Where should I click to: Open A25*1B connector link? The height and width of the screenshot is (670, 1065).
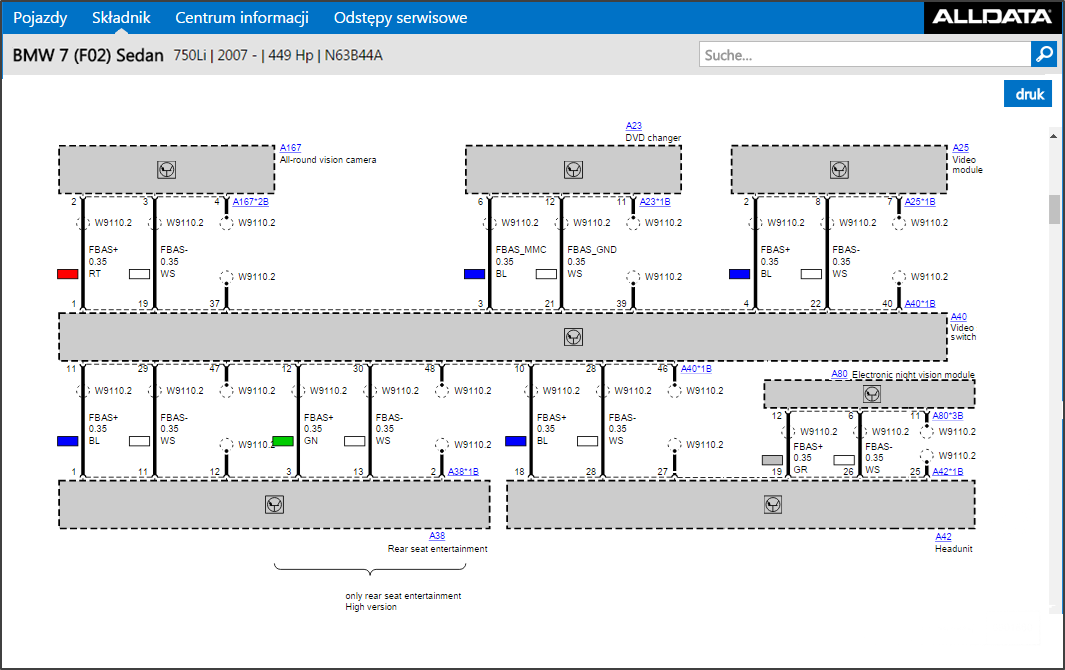tap(920, 202)
